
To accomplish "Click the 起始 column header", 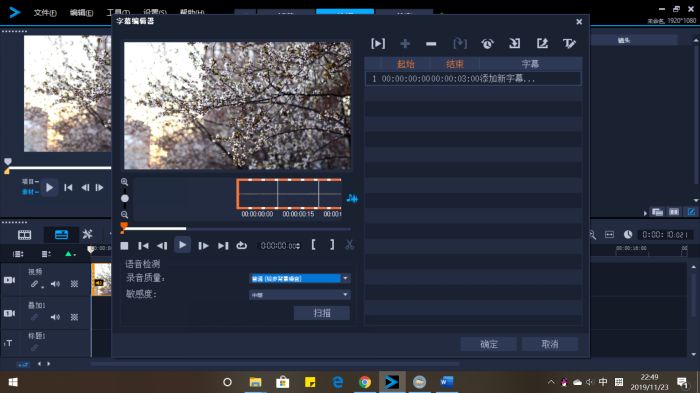I will click(405, 64).
